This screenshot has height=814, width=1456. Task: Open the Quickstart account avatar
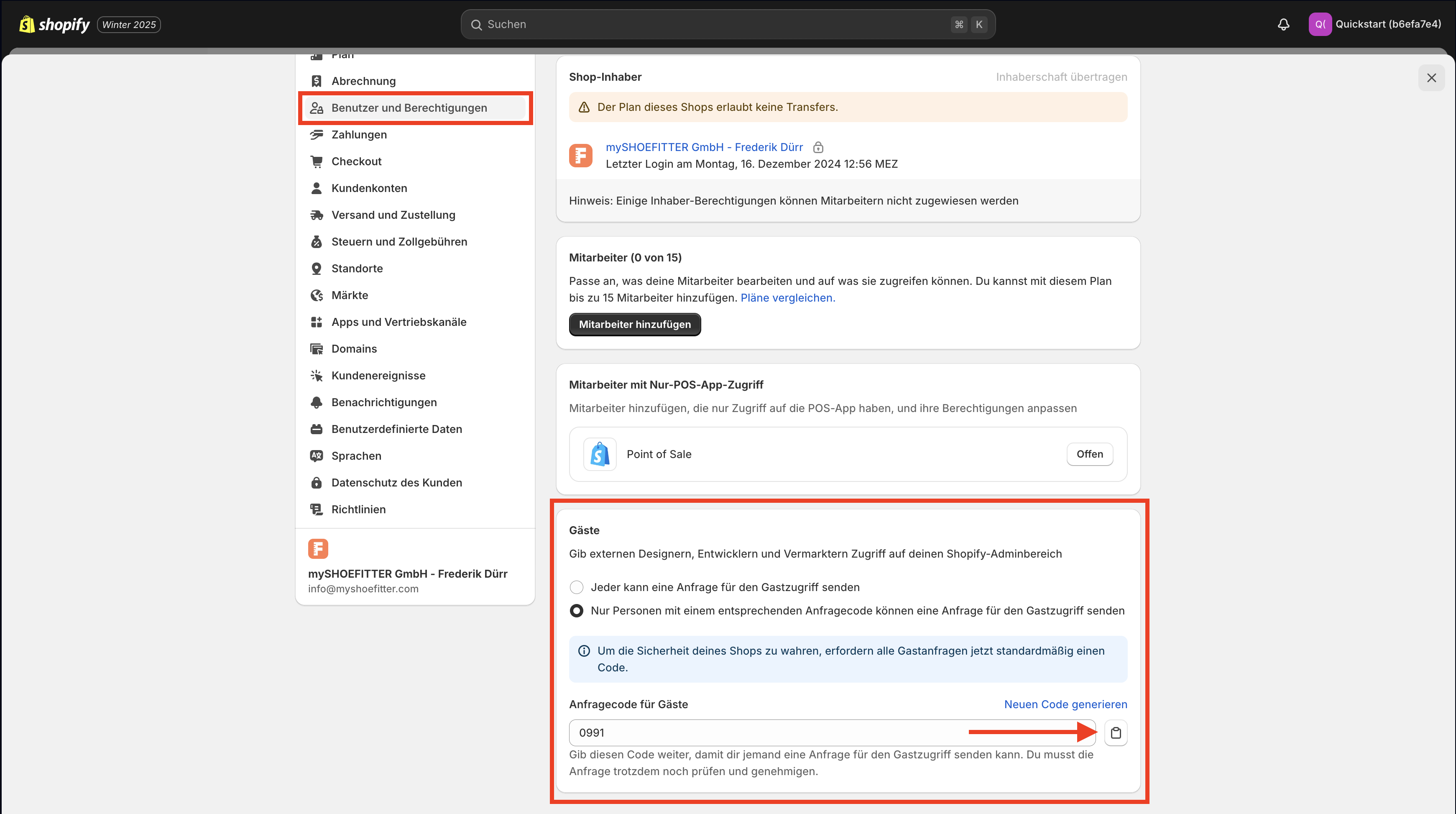point(1320,24)
